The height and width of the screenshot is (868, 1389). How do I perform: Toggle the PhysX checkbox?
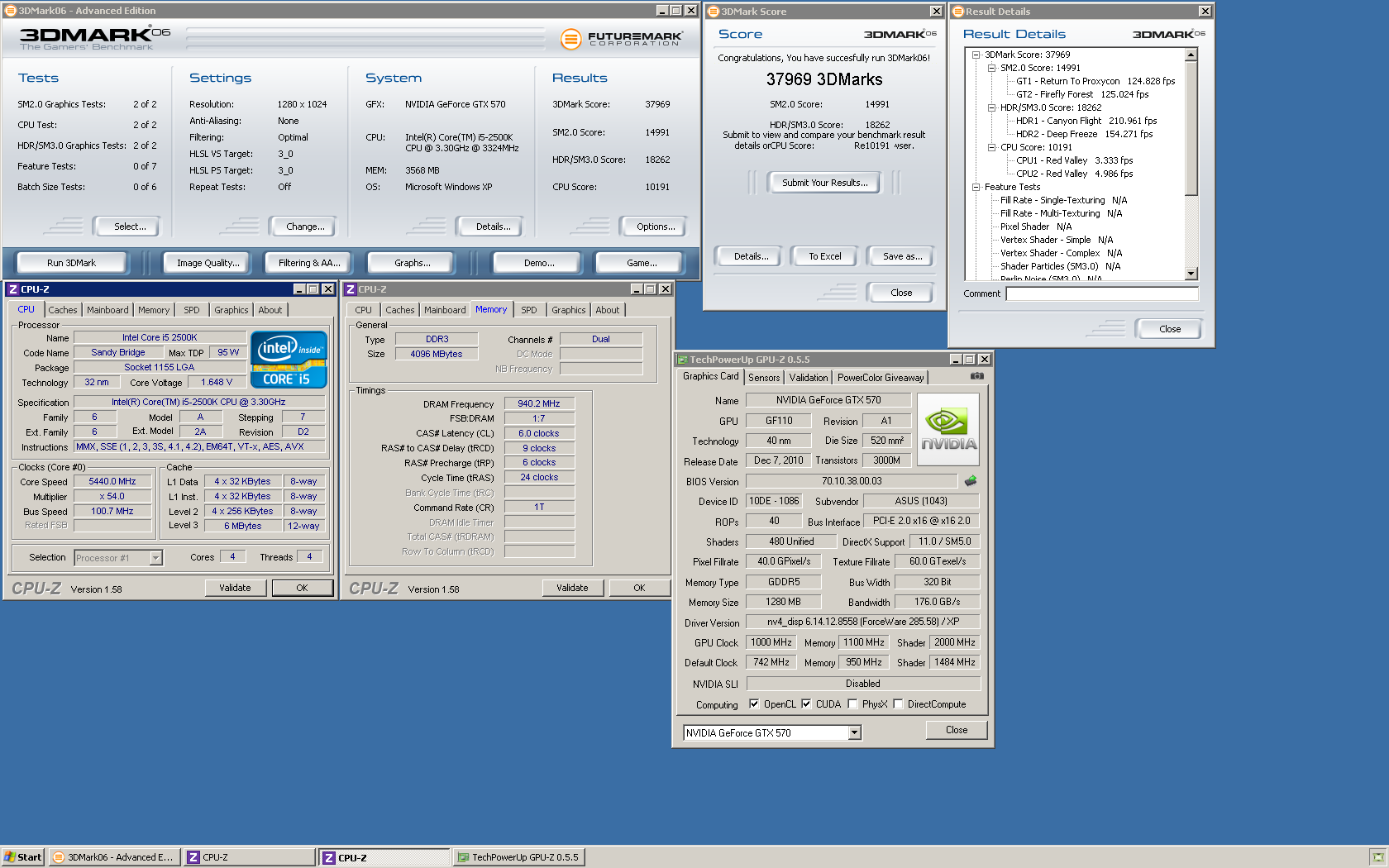[x=852, y=704]
